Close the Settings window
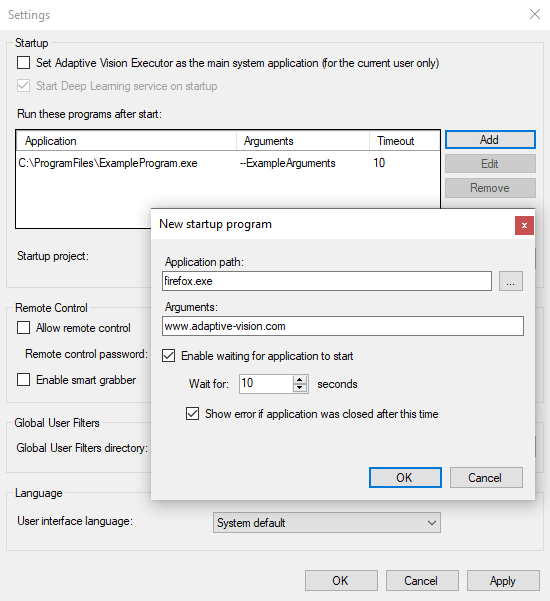Screen dimensions: 550x601 point(535,15)
